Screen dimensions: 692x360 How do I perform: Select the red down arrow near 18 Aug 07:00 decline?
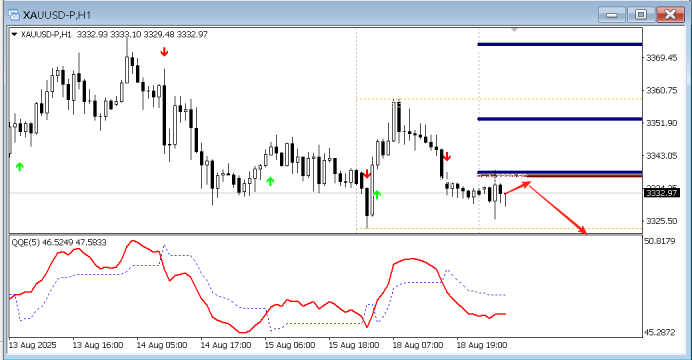click(x=447, y=156)
